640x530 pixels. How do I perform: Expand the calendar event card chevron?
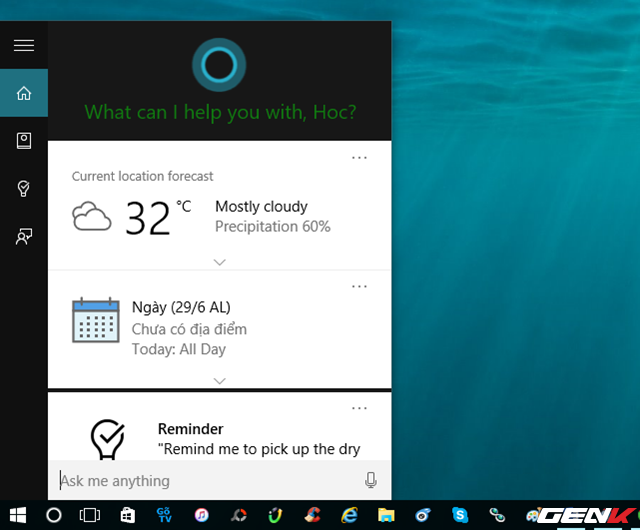coord(220,381)
